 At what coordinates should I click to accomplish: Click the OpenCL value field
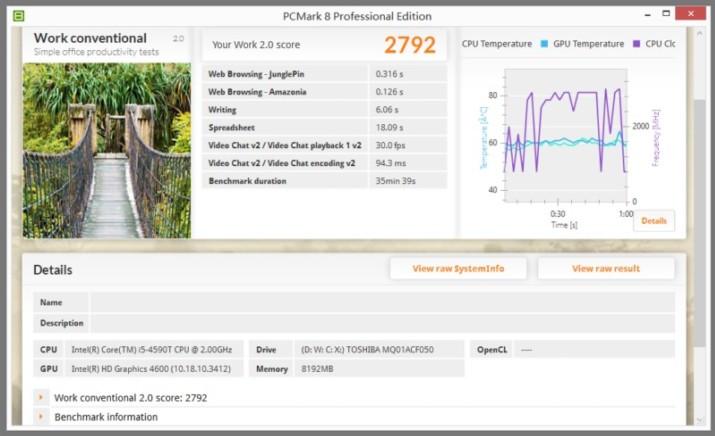click(x=594, y=349)
